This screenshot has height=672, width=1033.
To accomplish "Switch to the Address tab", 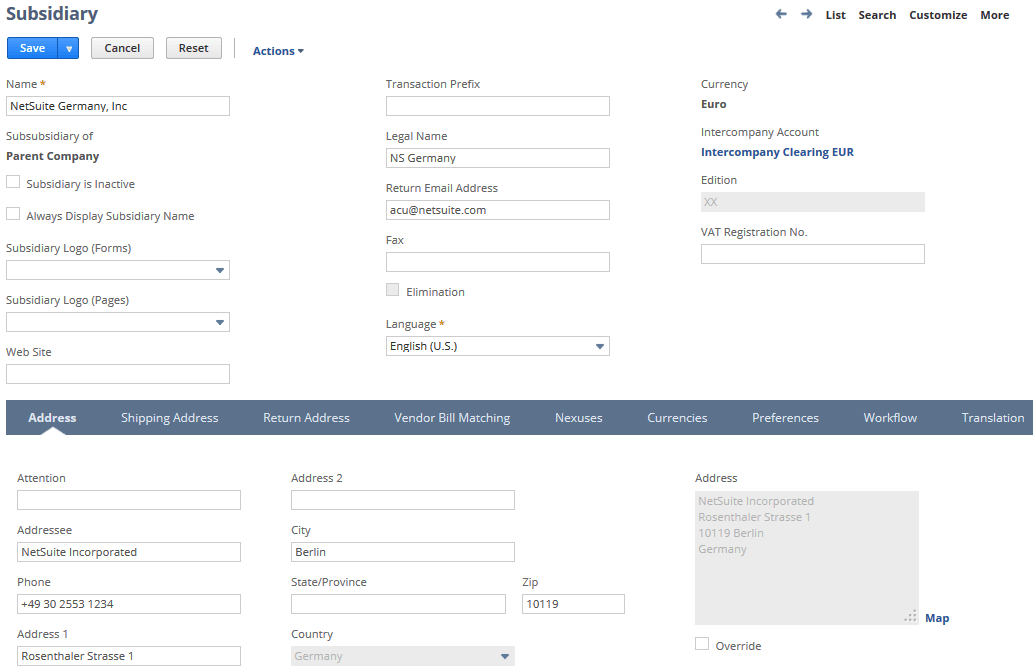I will coord(52,418).
